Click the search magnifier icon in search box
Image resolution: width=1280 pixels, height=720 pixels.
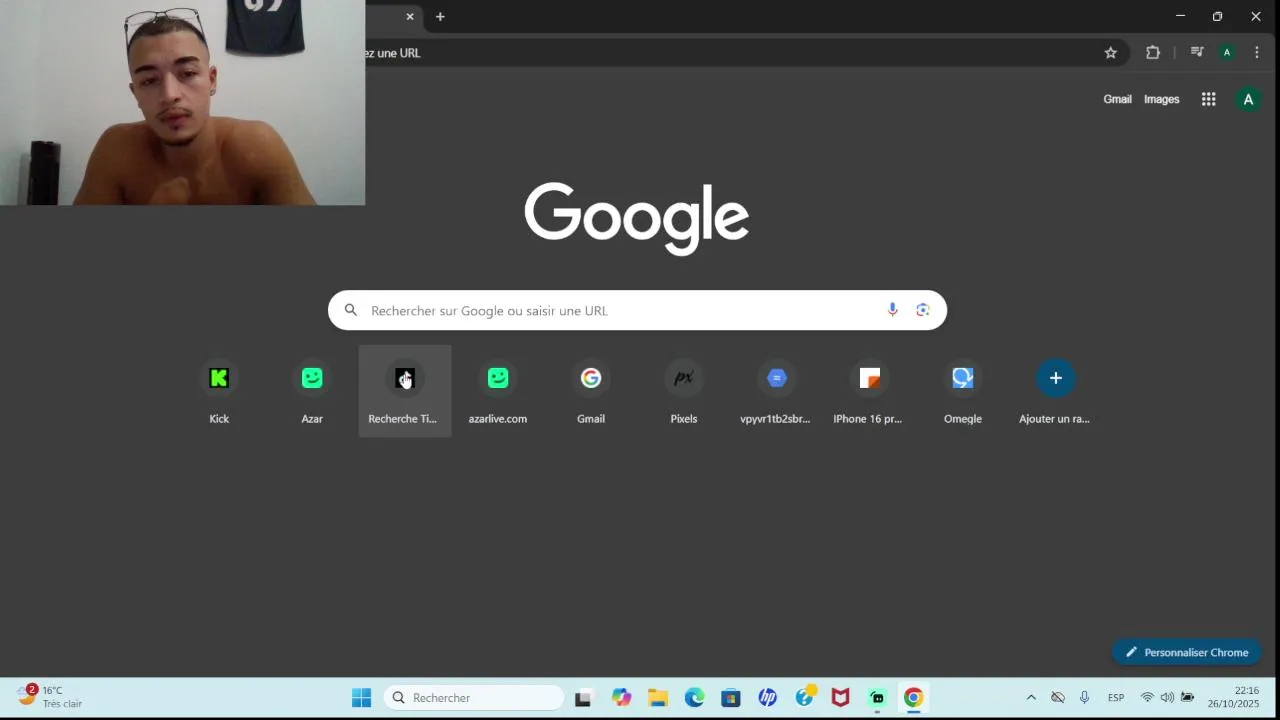(351, 310)
